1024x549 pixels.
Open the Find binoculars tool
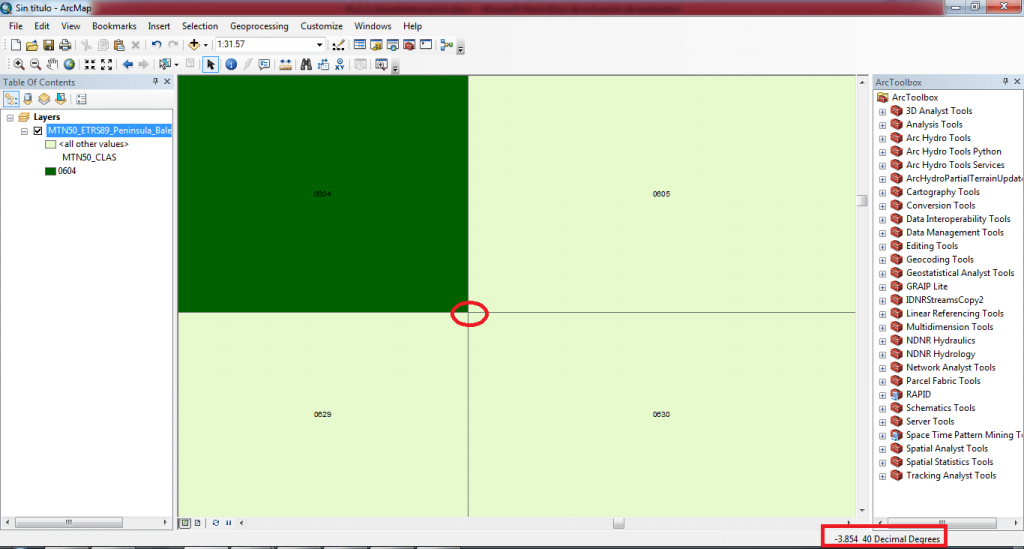[305, 64]
